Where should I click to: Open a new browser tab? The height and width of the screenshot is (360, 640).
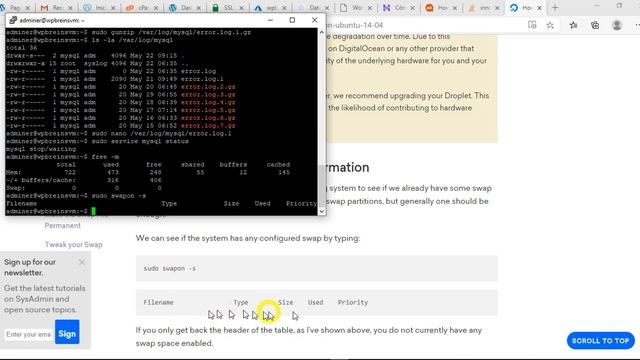pos(555,8)
